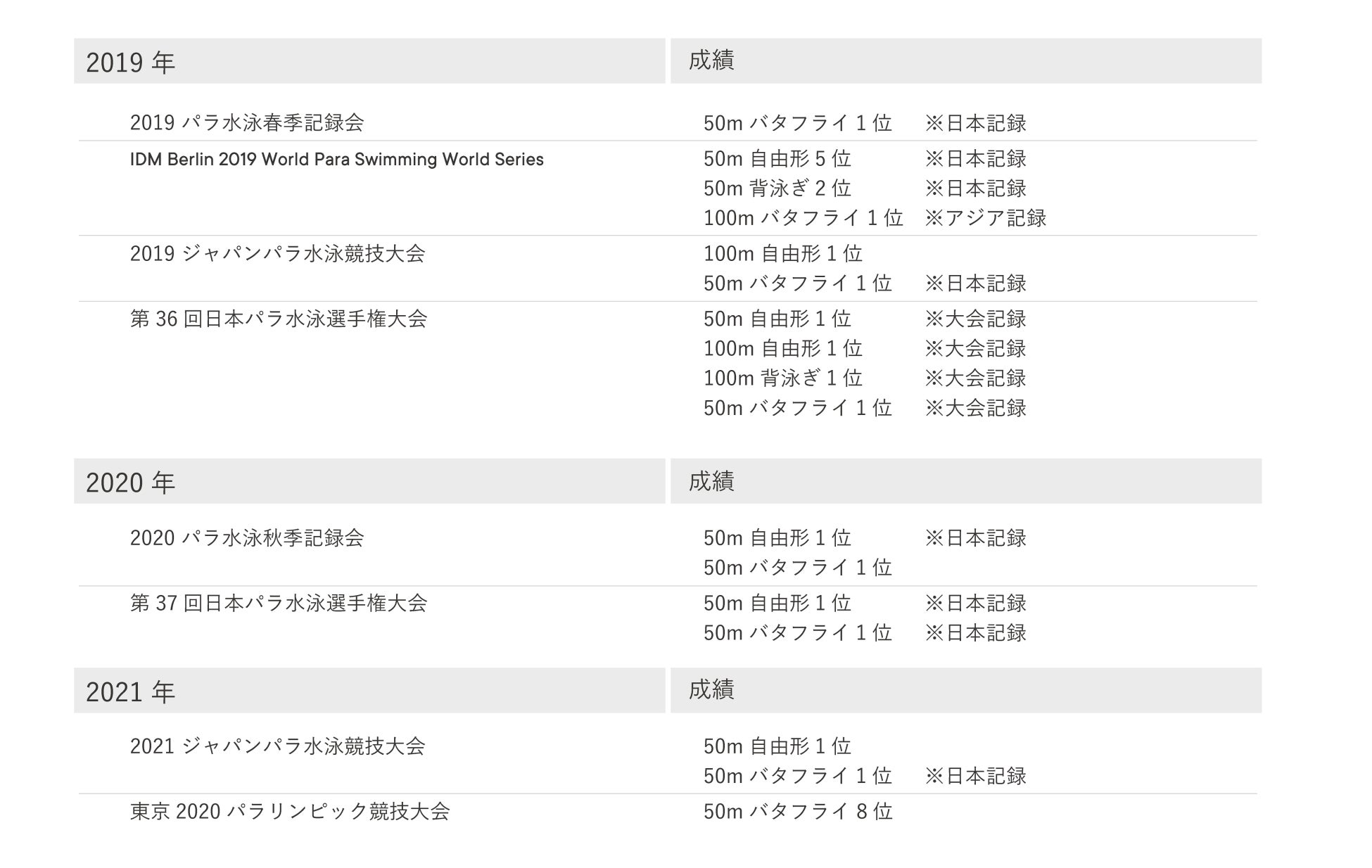1372x868 pixels.
Task: Click the 成績 header beside 2021 年
Action: point(711,690)
